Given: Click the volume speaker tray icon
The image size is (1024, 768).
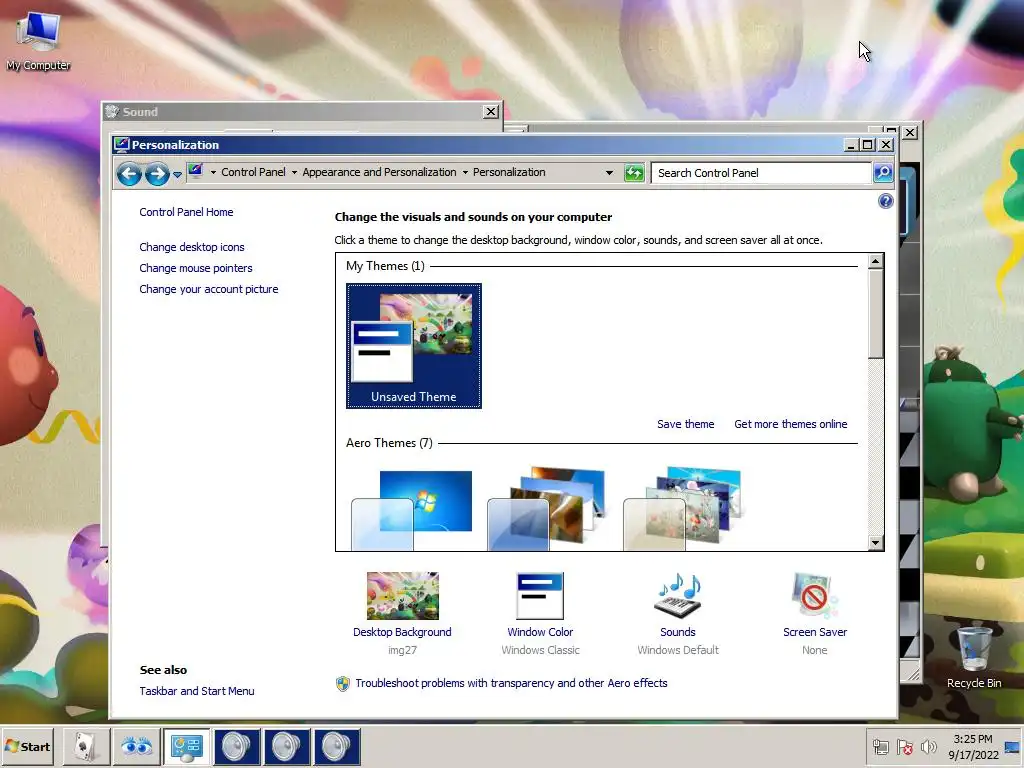Looking at the screenshot, I should 928,747.
